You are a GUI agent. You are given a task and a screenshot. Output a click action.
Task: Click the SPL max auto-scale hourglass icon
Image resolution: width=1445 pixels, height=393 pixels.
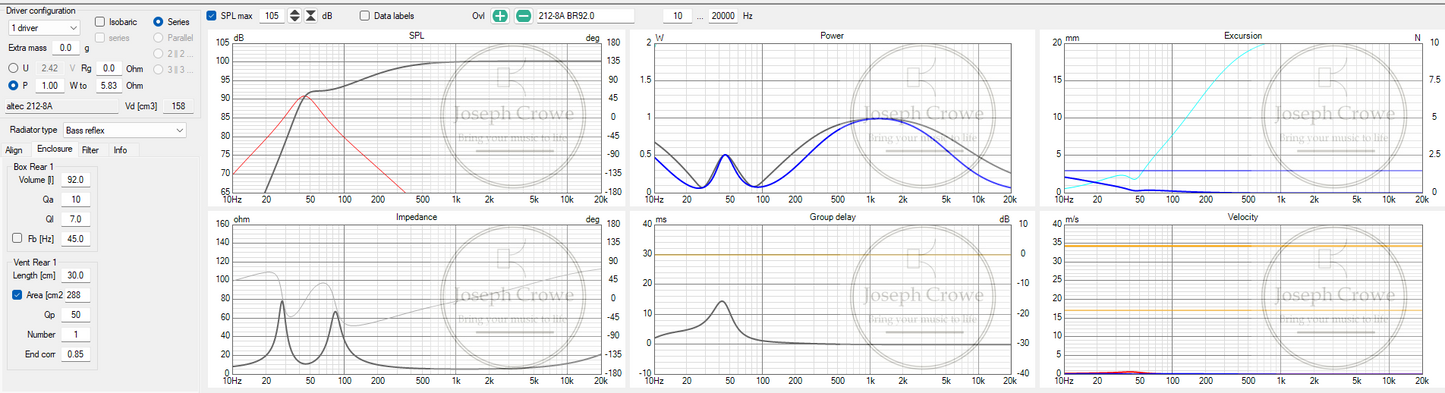[311, 16]
